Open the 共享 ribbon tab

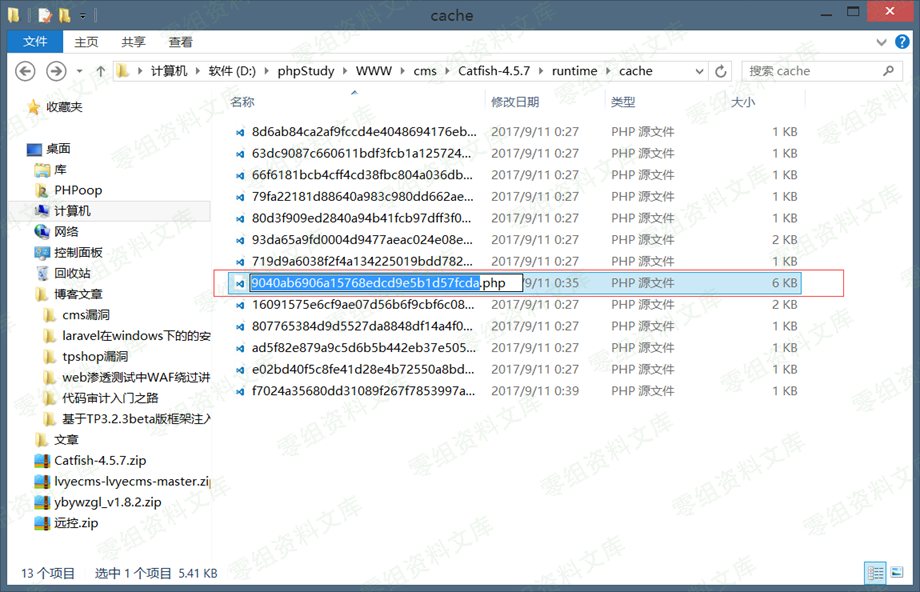133,42
